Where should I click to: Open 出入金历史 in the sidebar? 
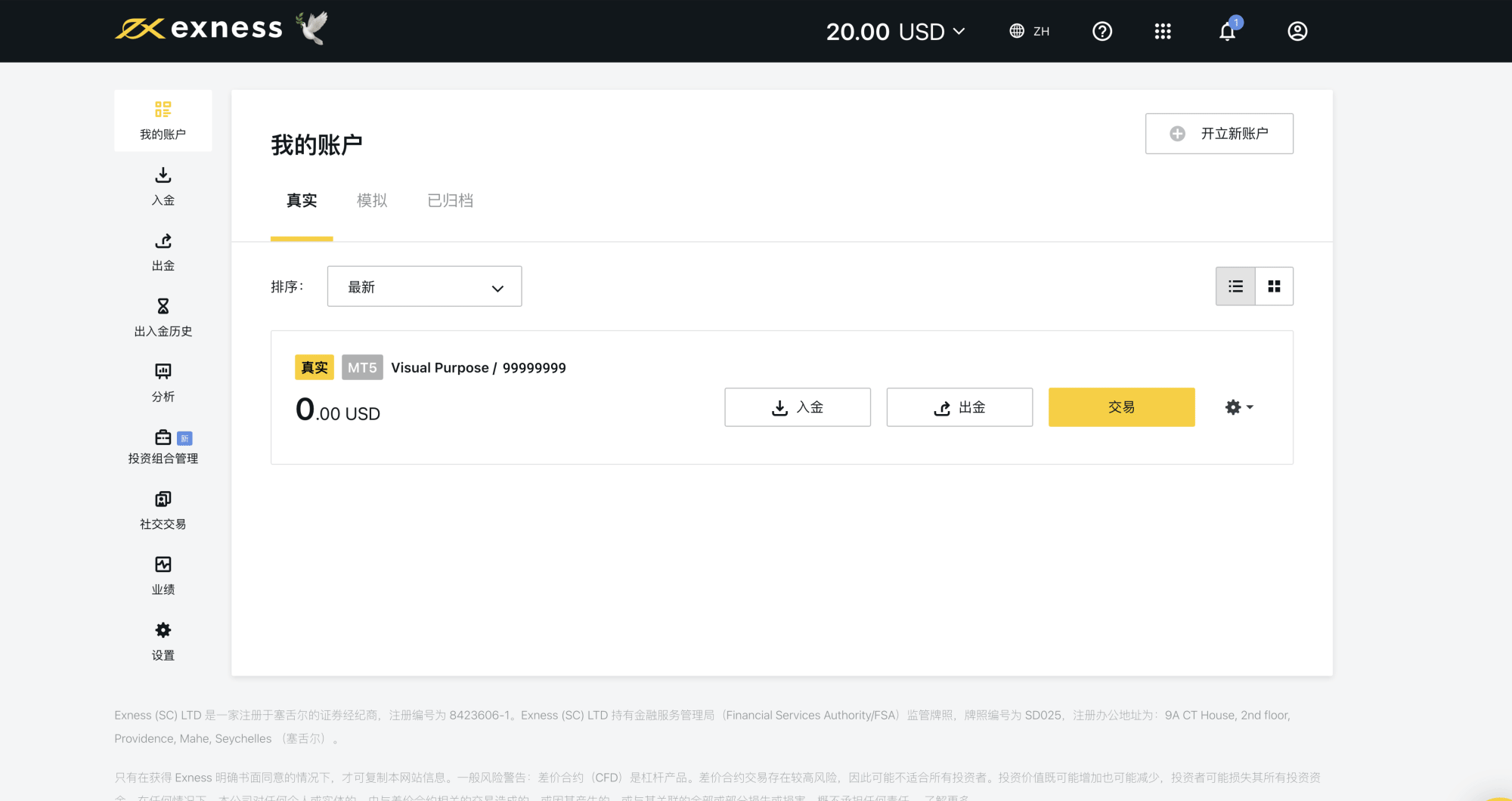pos(163,317)
